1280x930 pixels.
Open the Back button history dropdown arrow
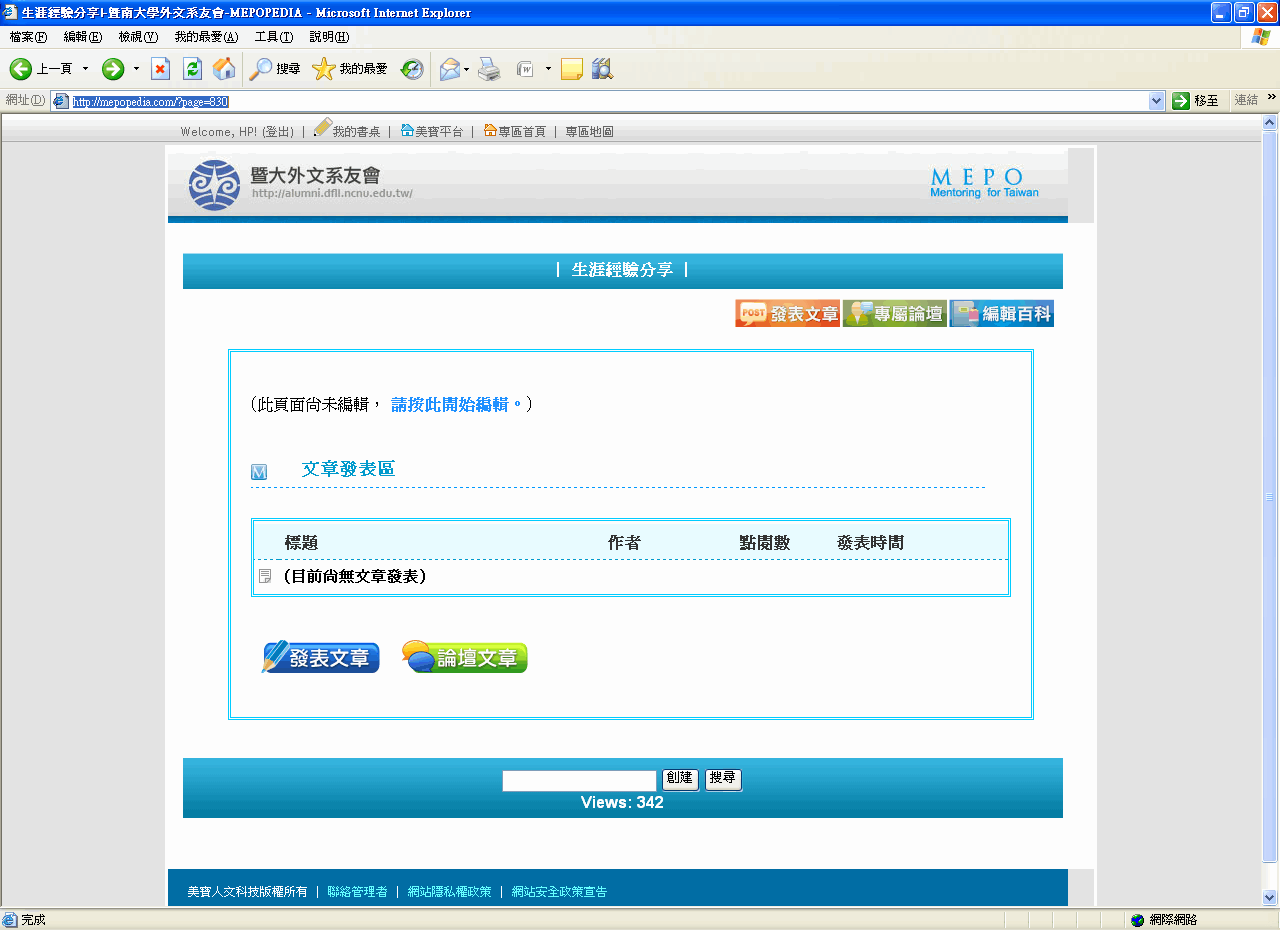coord(85,69)
